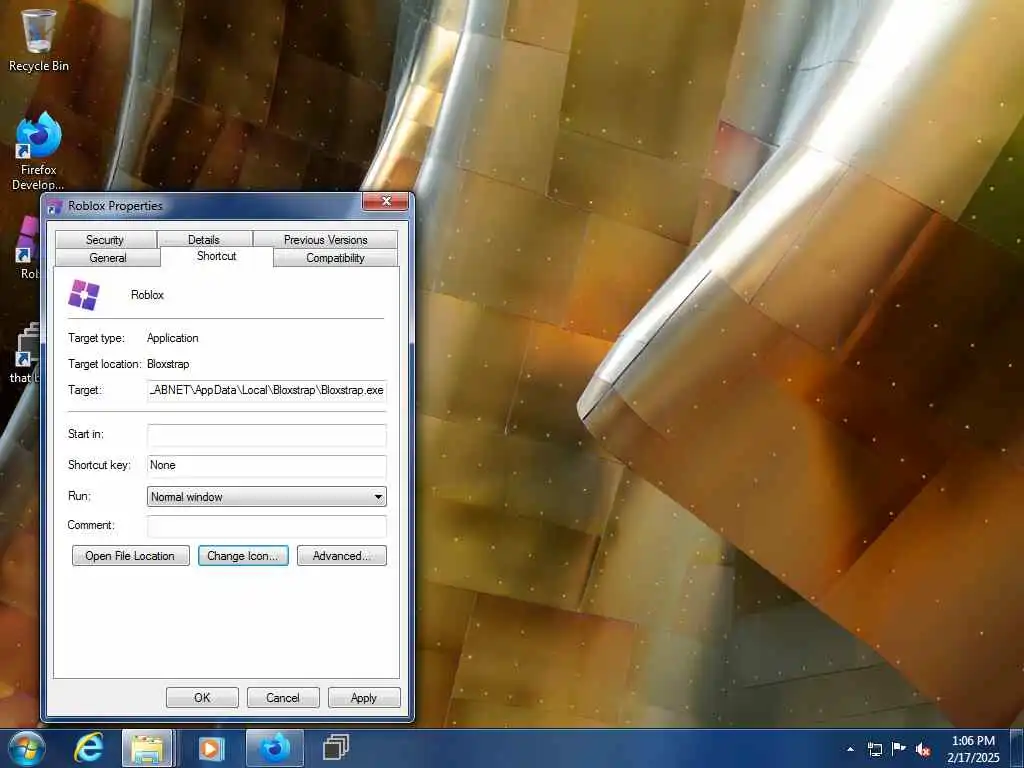
Task: Open the clock showing 1:06 PM
Action: (973, 749)
